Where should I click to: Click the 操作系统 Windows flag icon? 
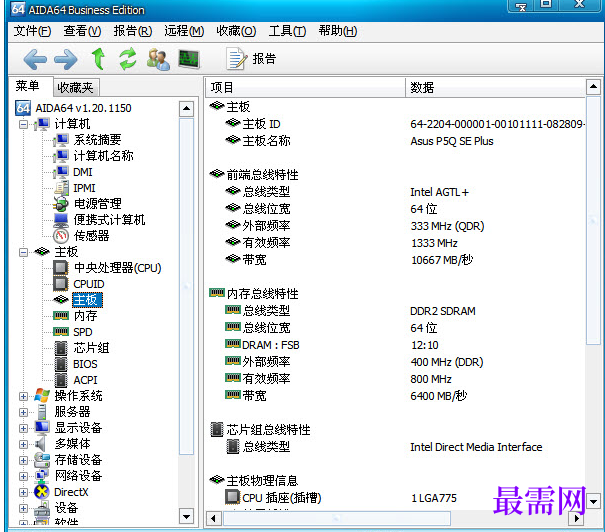click(x=42, y=396)
